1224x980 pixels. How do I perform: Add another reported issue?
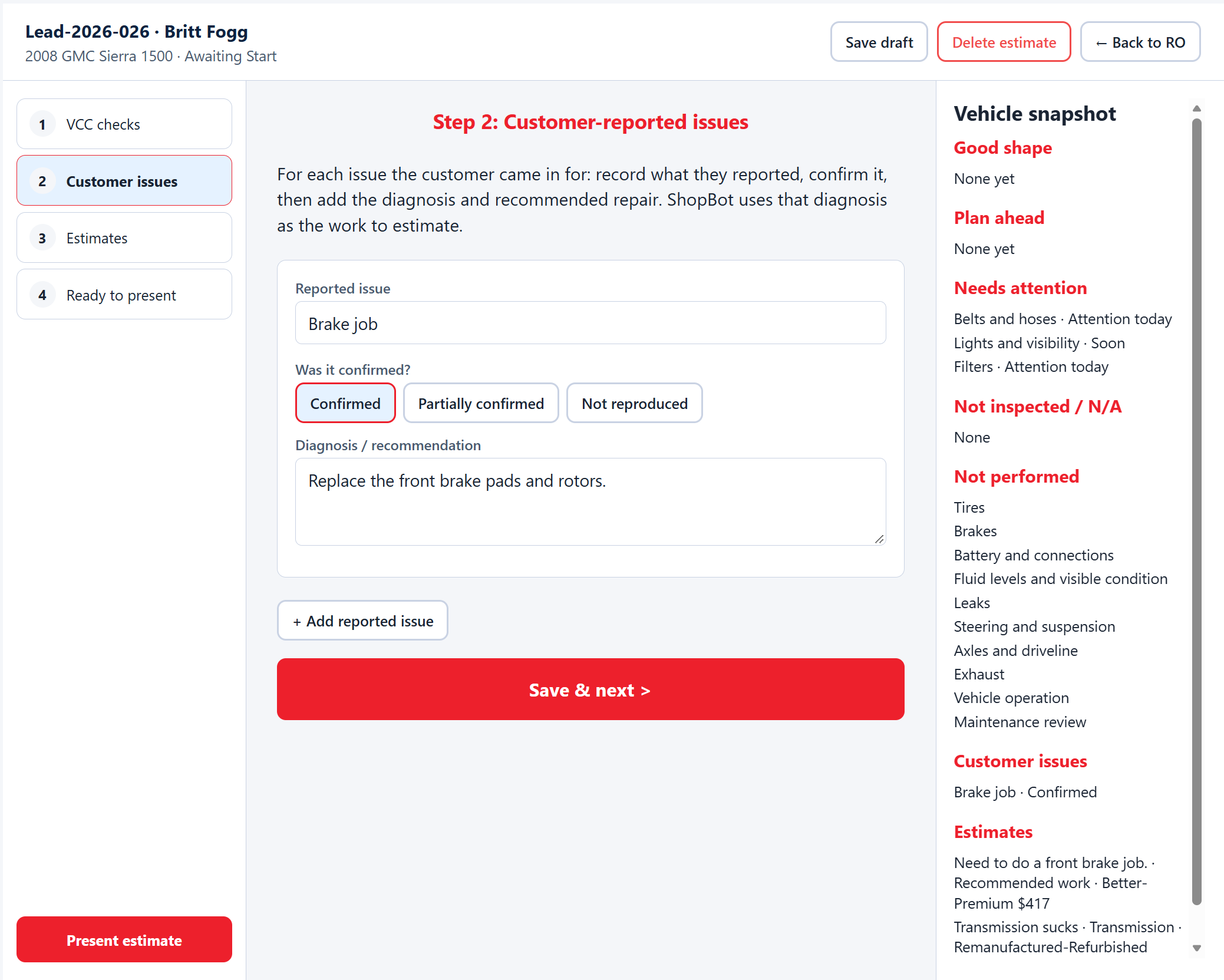363,621
